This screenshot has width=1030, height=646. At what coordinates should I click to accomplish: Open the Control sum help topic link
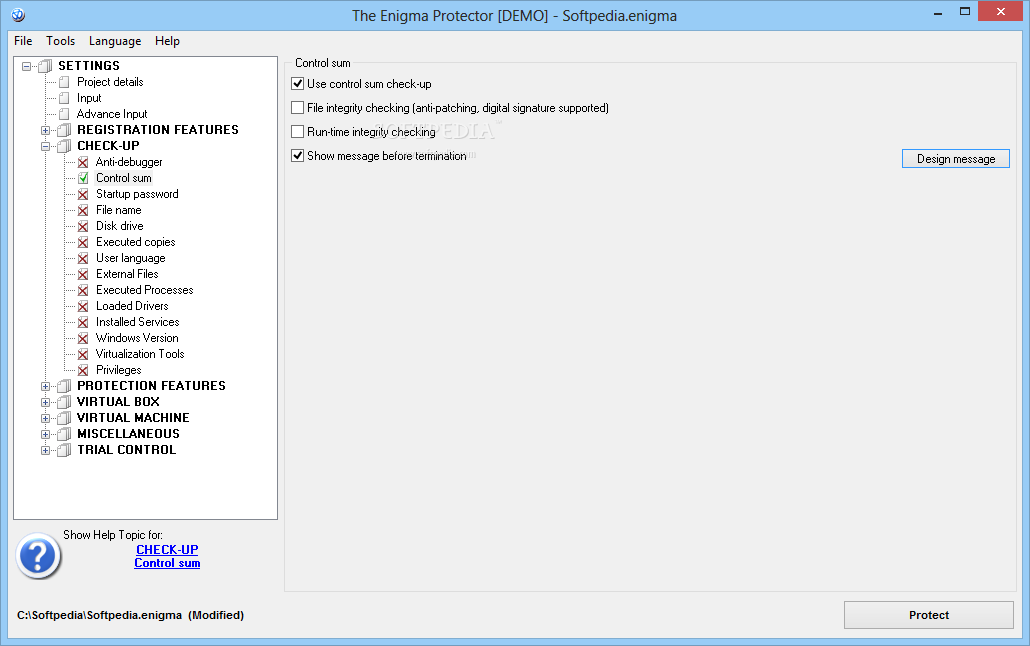[167, 563]
